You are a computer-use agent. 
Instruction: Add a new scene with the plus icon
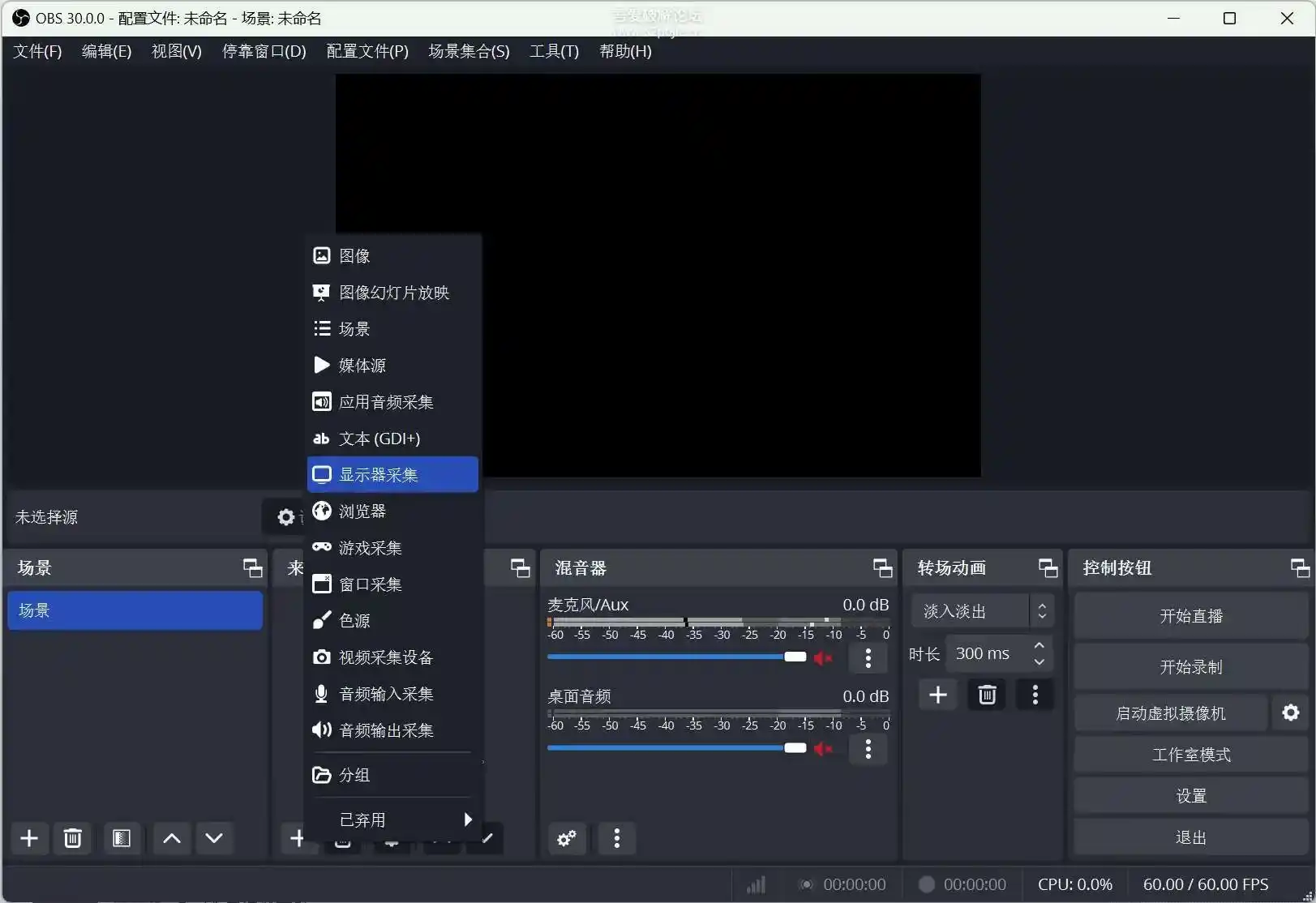(x=29, y=838)
